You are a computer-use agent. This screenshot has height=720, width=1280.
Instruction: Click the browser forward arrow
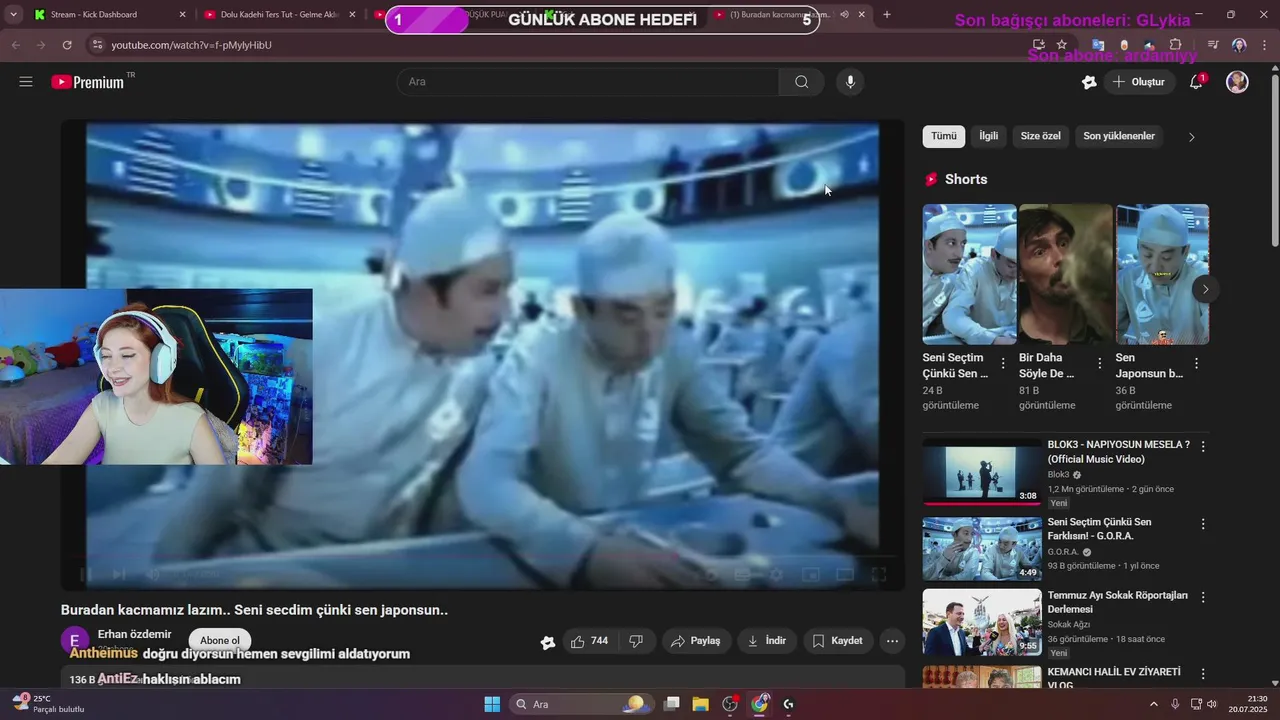coord(41,45)
